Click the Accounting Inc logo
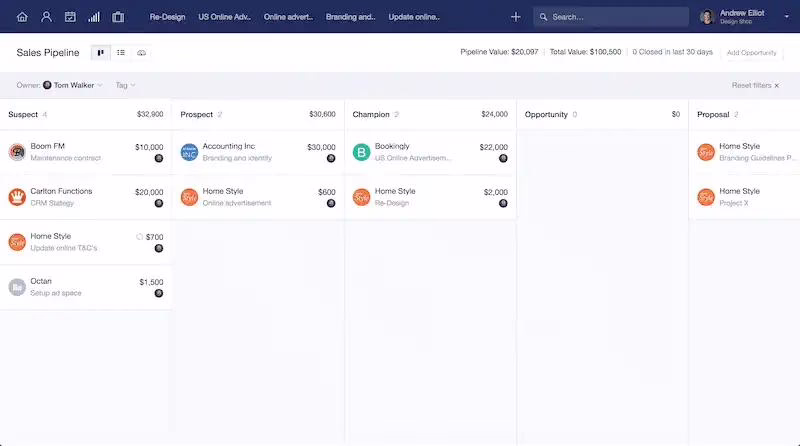 point(189,152)
